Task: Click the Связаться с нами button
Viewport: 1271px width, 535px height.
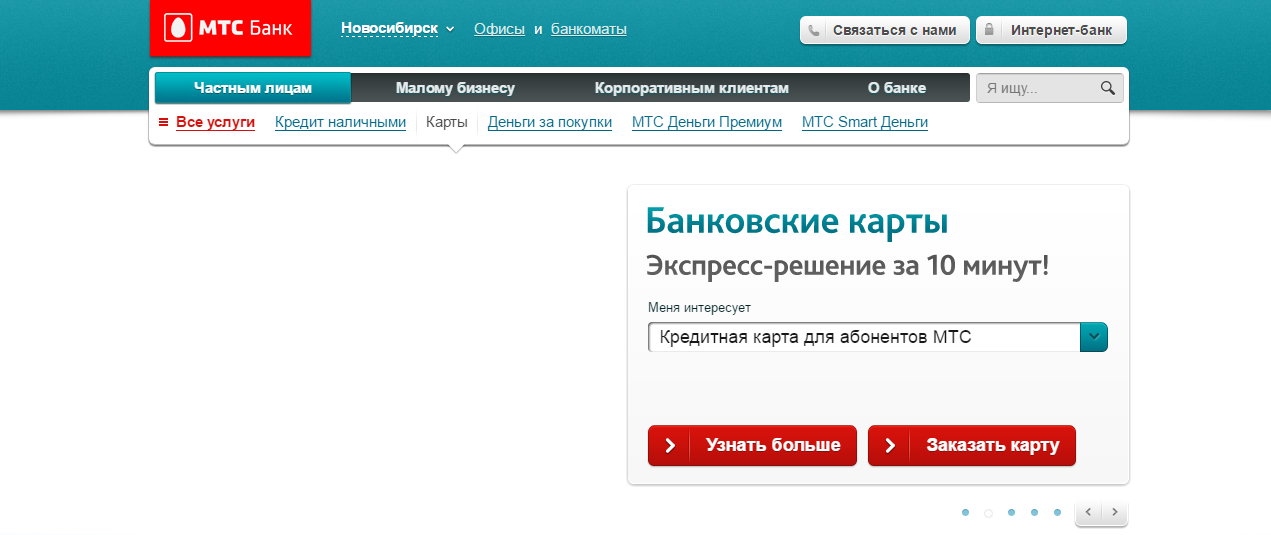Action: coord(885,30)
